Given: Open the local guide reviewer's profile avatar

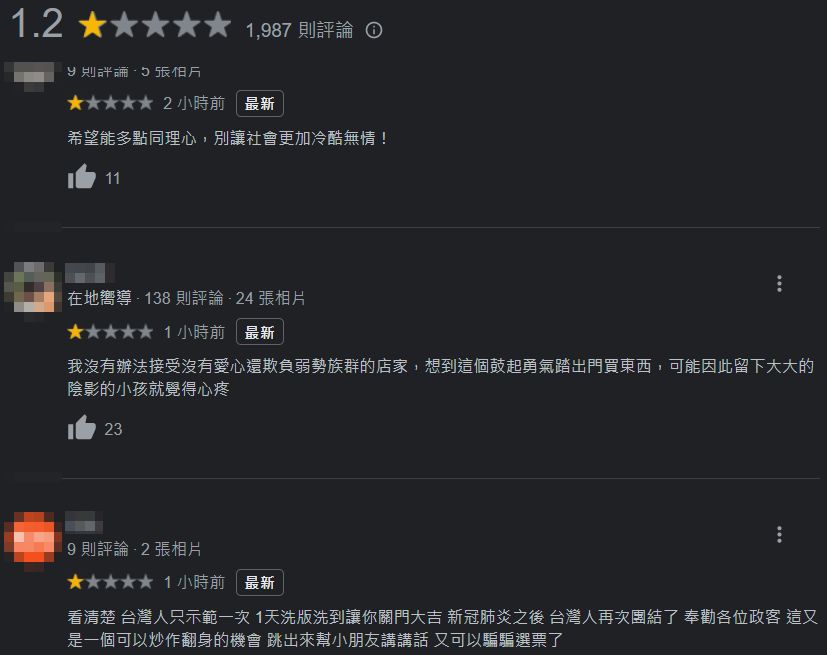Looking at the screenshot, I should (33, 284).
